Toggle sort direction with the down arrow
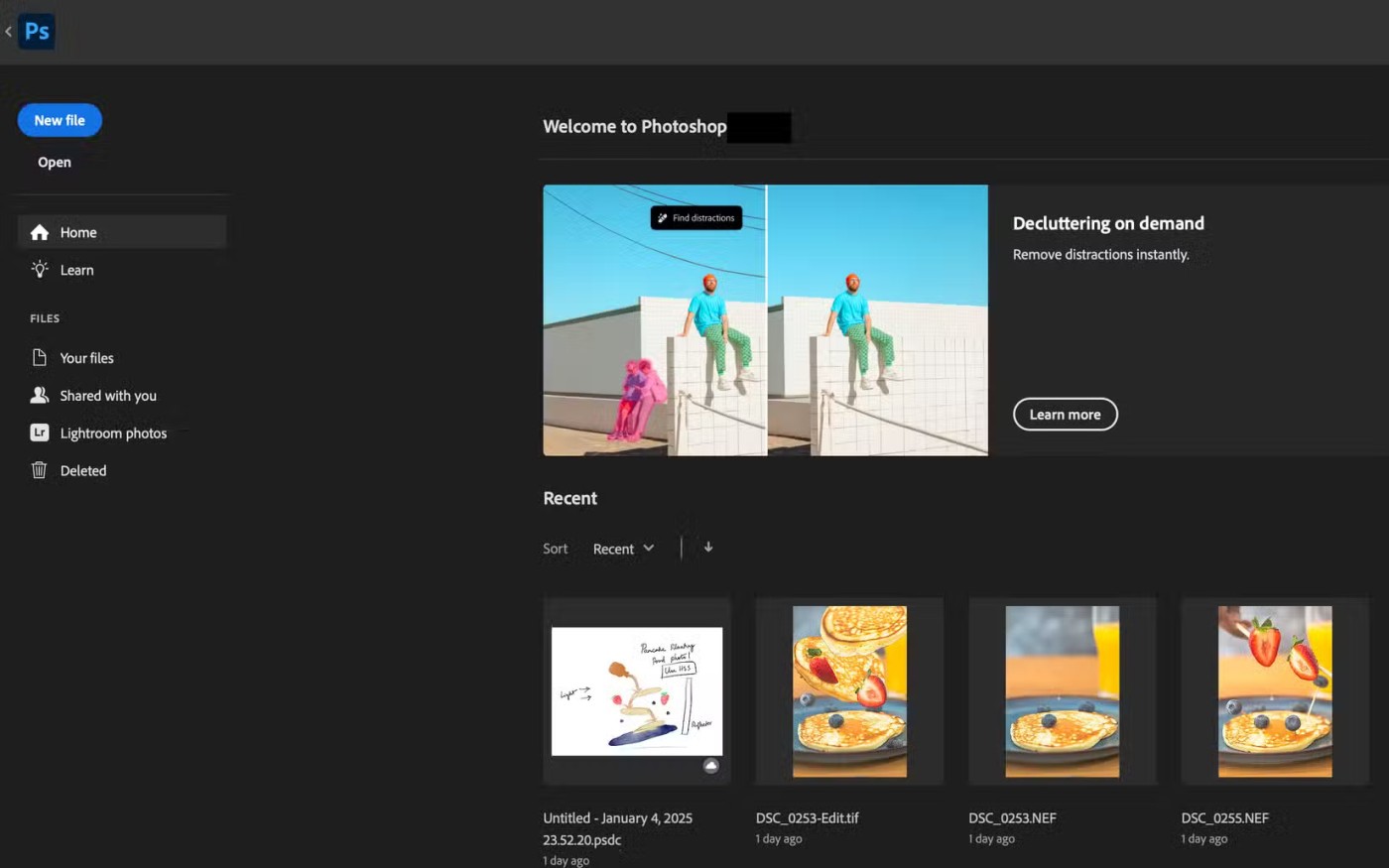The image size is (1389, 868). [x=708, y=547]
